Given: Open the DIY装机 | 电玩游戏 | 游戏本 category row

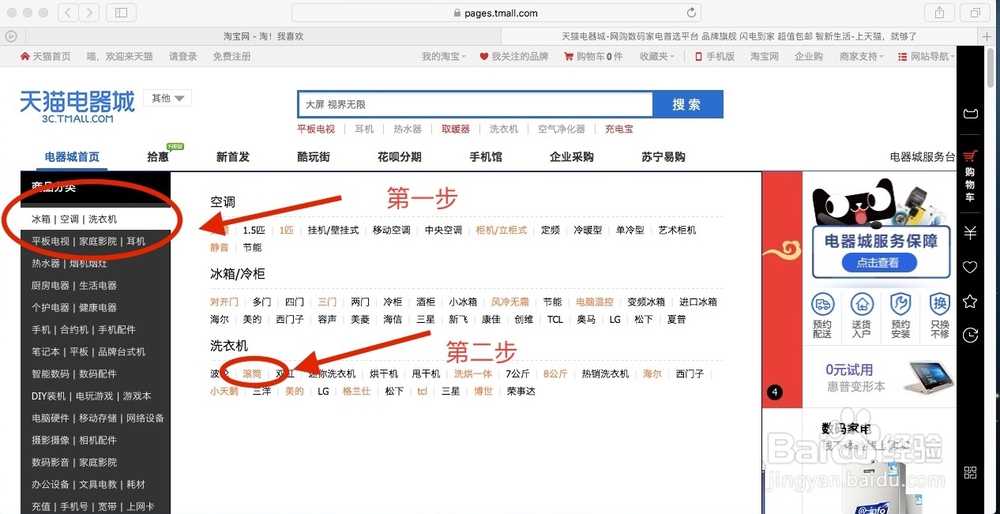Looking at the screenshot, I should [96, 396].
